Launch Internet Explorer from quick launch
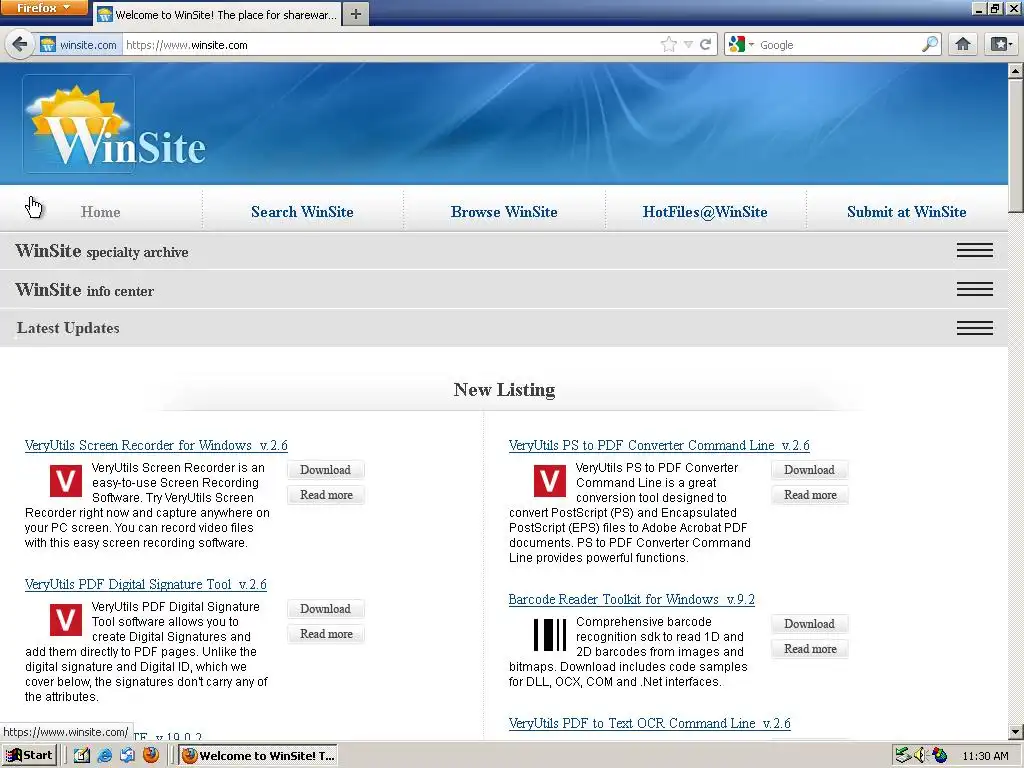The height and width of the screenshot is (768, 1024). (x=104, y=756)
